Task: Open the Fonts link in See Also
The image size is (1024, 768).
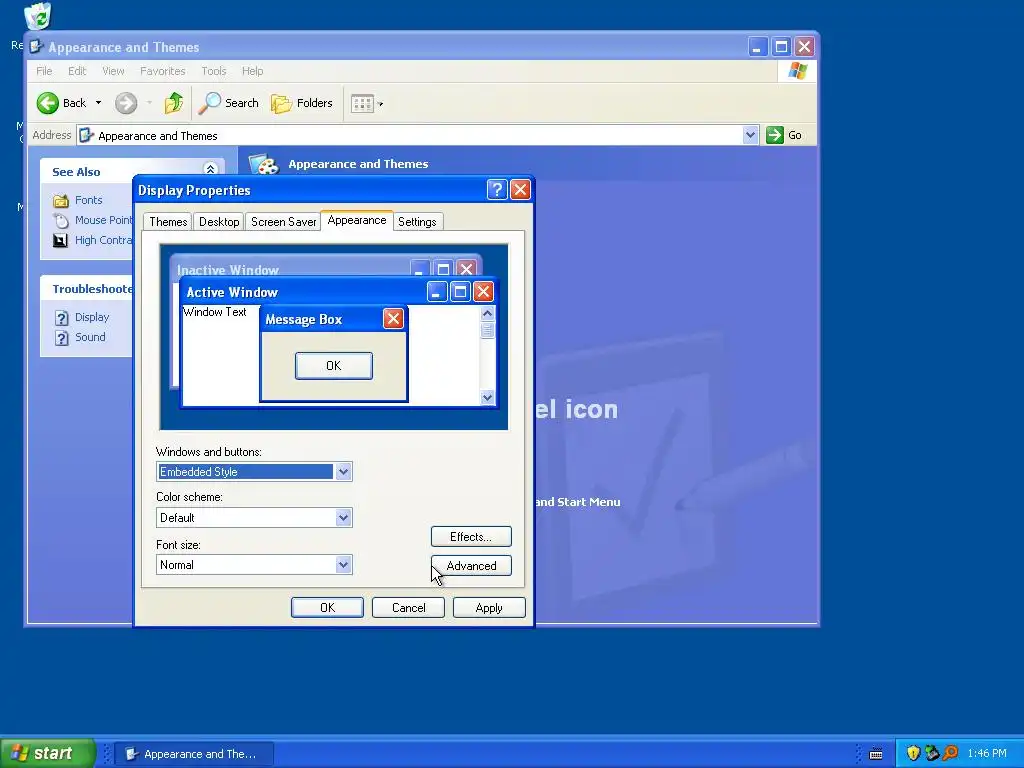Action: point(89,200)
